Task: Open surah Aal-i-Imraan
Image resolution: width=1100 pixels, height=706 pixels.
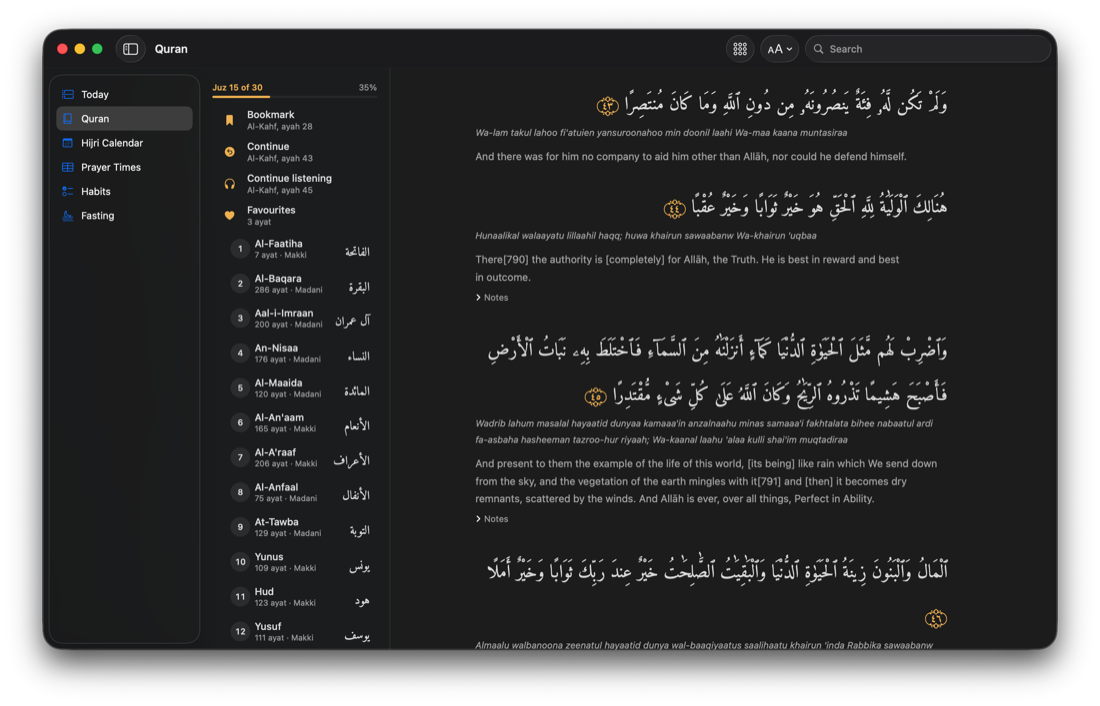Action: point(300,319)
